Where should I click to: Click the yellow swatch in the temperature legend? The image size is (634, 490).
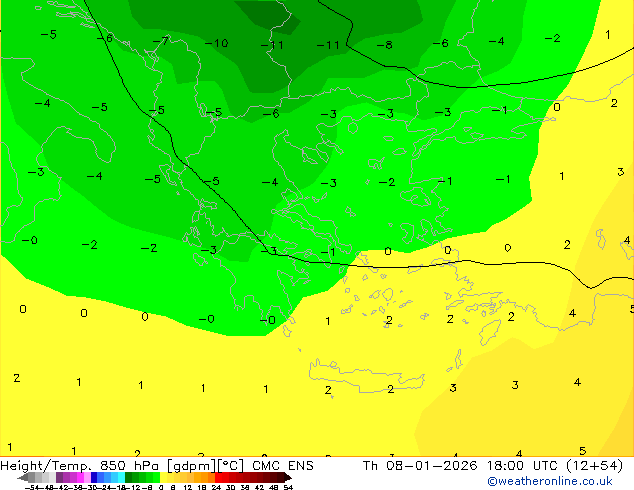coord(163,477)
